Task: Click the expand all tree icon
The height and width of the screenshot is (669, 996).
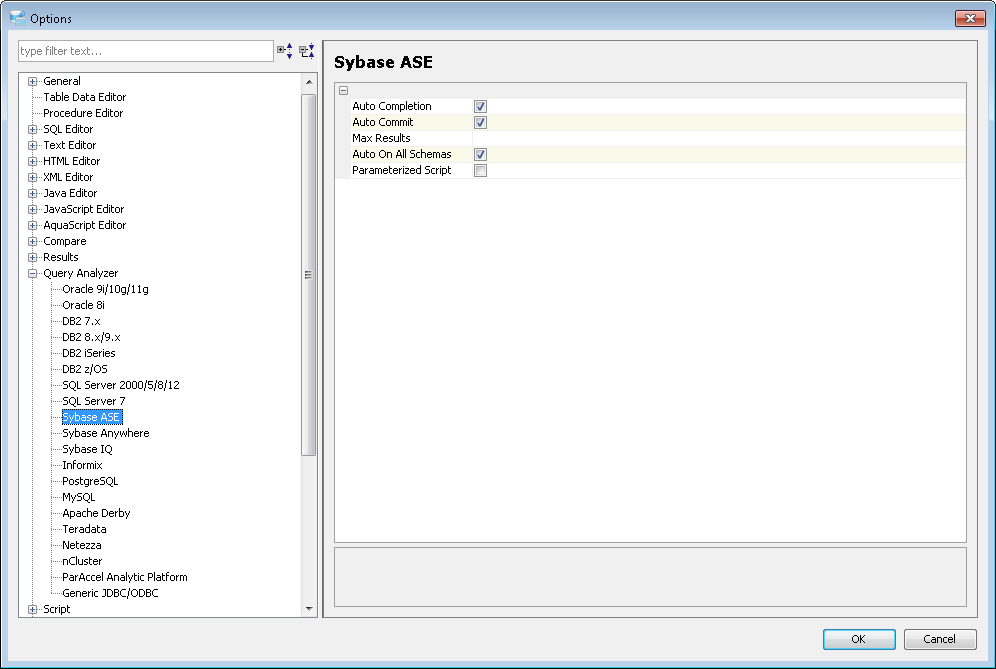Action: (285, 51)
